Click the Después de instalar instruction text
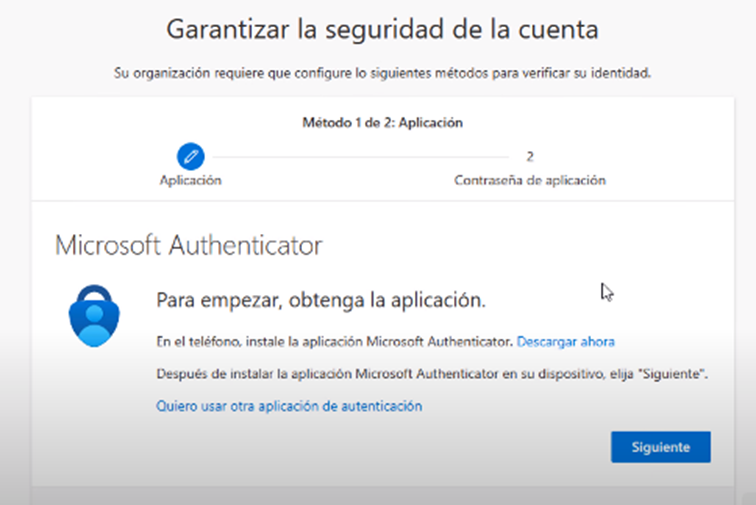This screenshot has height=505, width=756. click(x=432, y=374)
